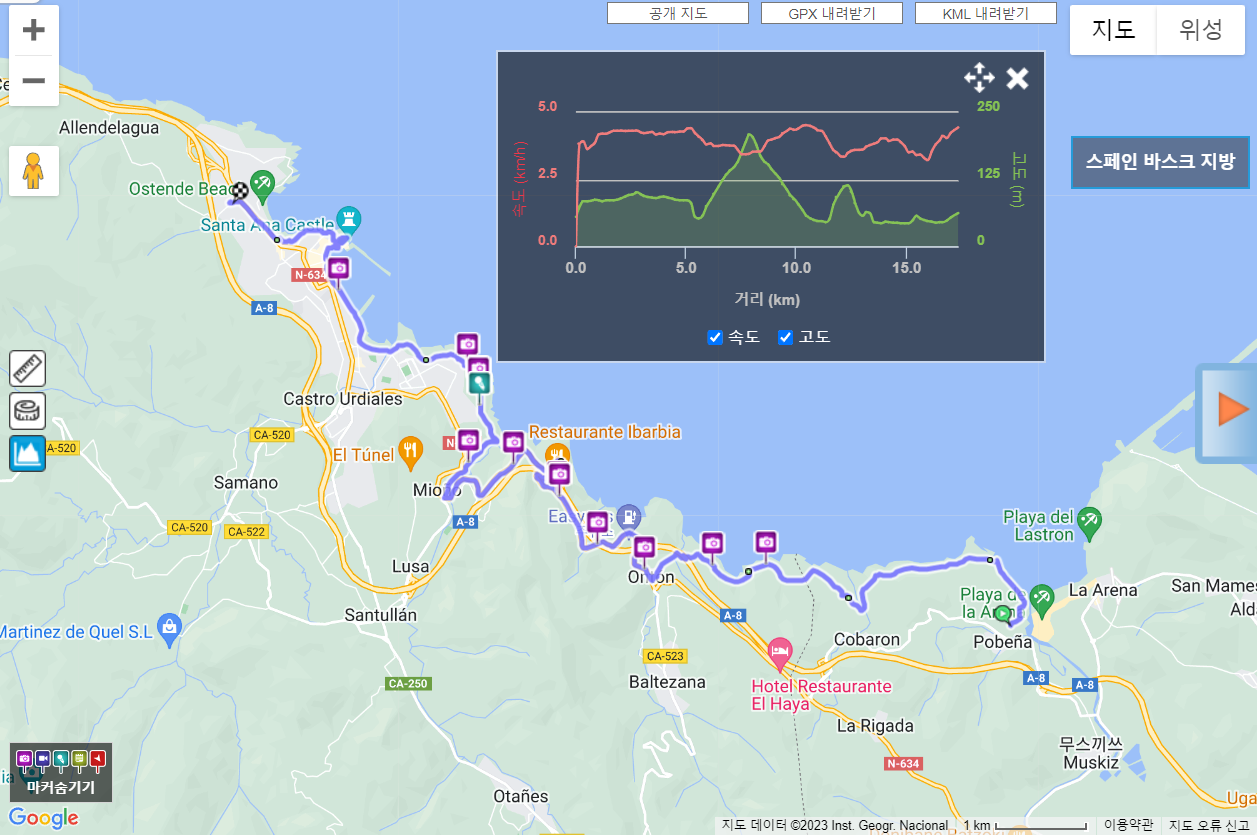
Task: Open camera marker above Onton label
Action: [x=644, y=547]
